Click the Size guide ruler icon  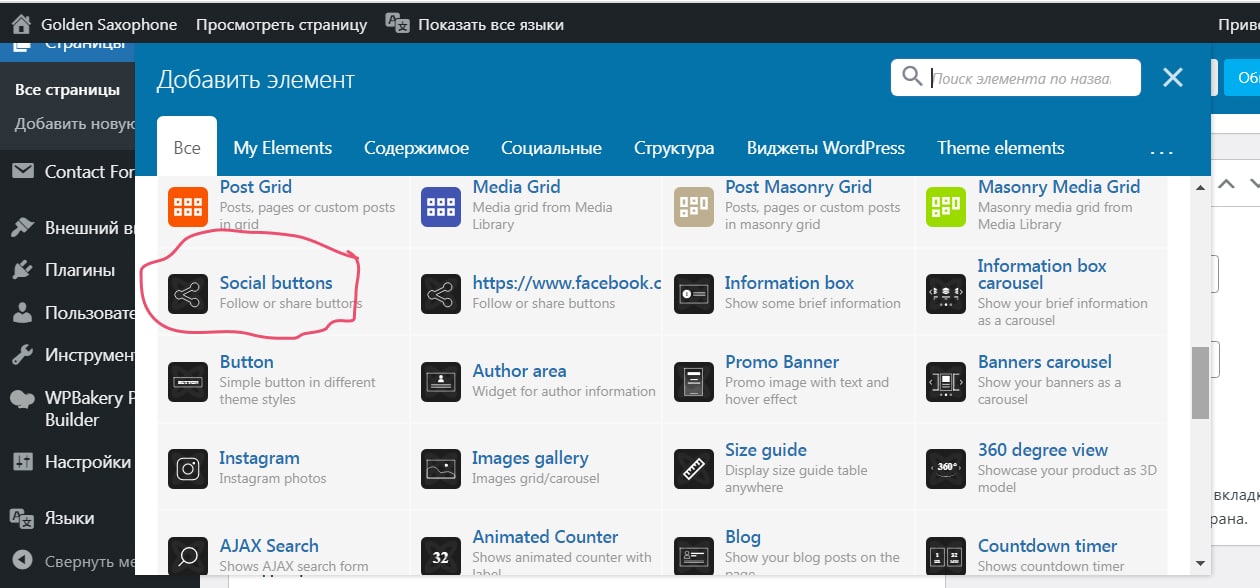coord(693,470)
